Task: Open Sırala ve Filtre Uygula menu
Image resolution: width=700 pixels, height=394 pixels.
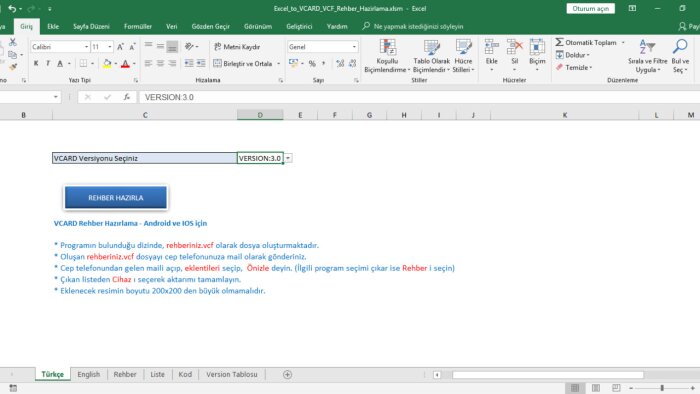Action: [647, 56]
